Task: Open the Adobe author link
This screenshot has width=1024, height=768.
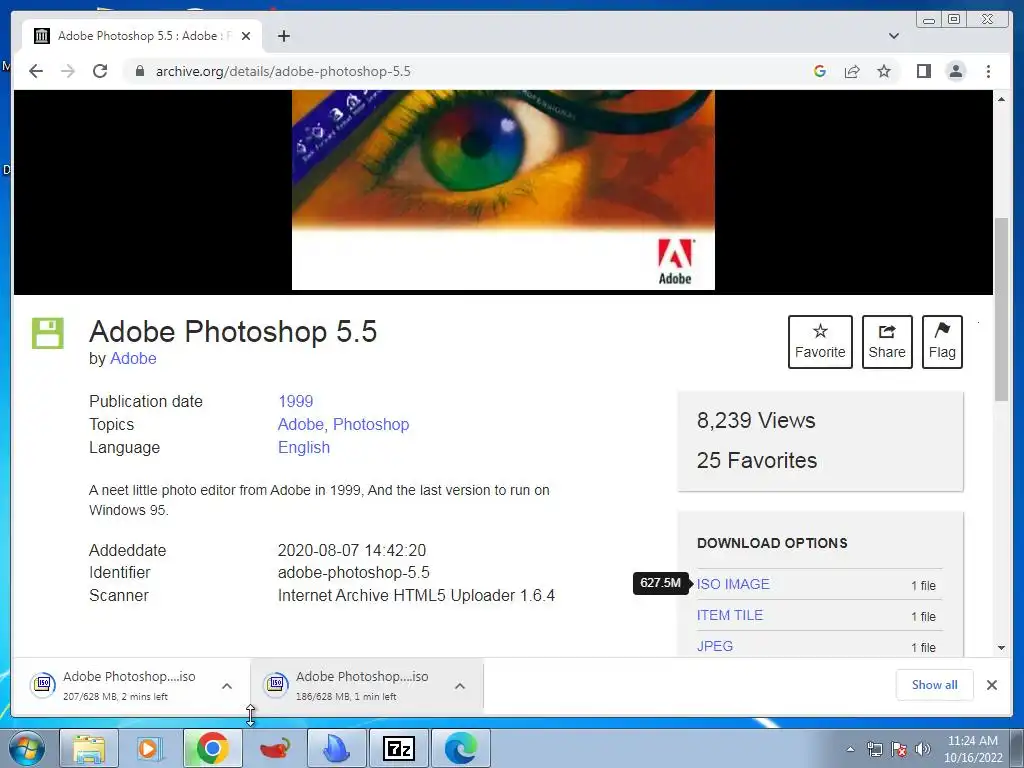Action: 133,359
